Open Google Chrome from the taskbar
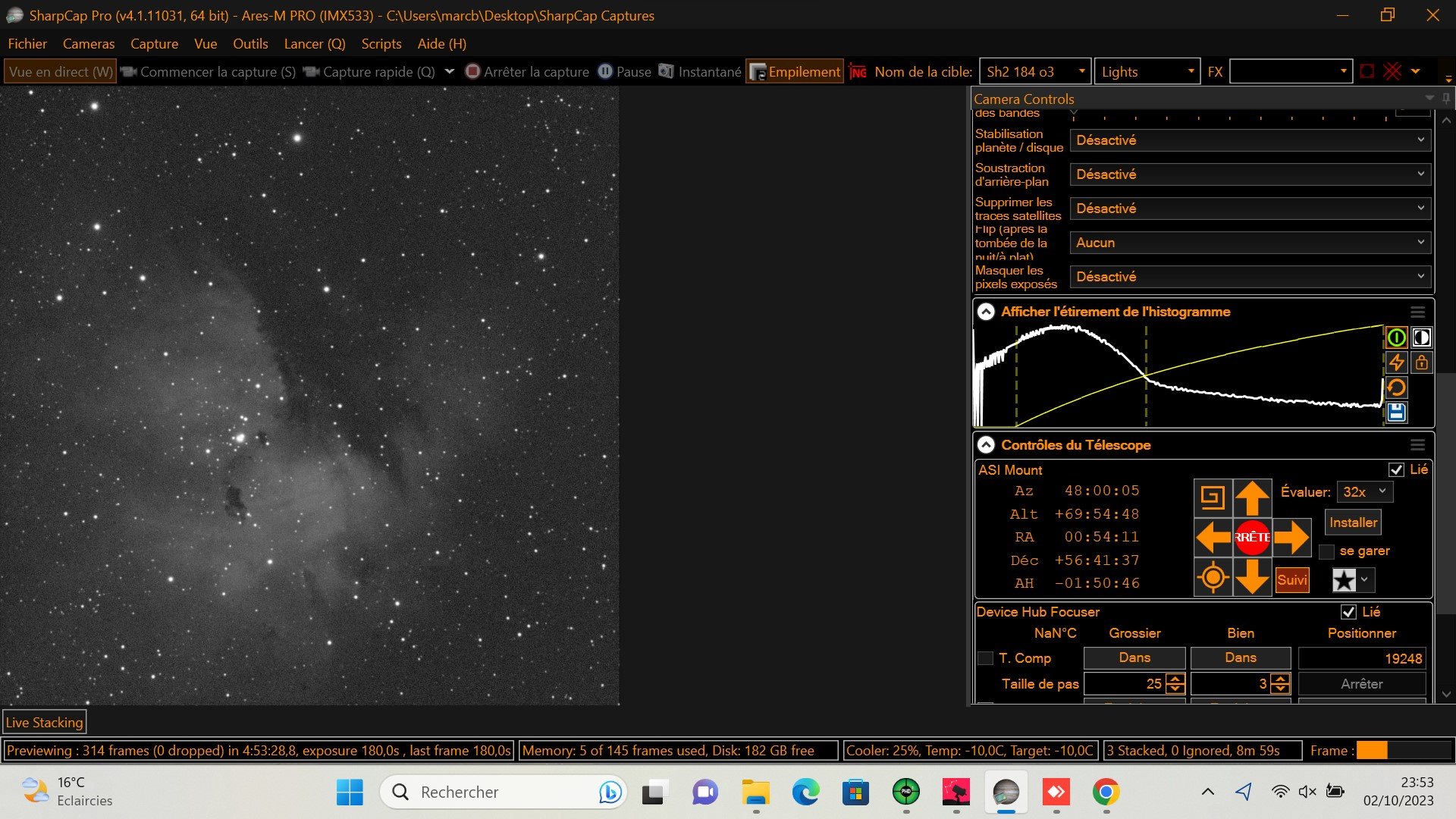The height and width of the screenshot is (819, 1456). 1106,792
